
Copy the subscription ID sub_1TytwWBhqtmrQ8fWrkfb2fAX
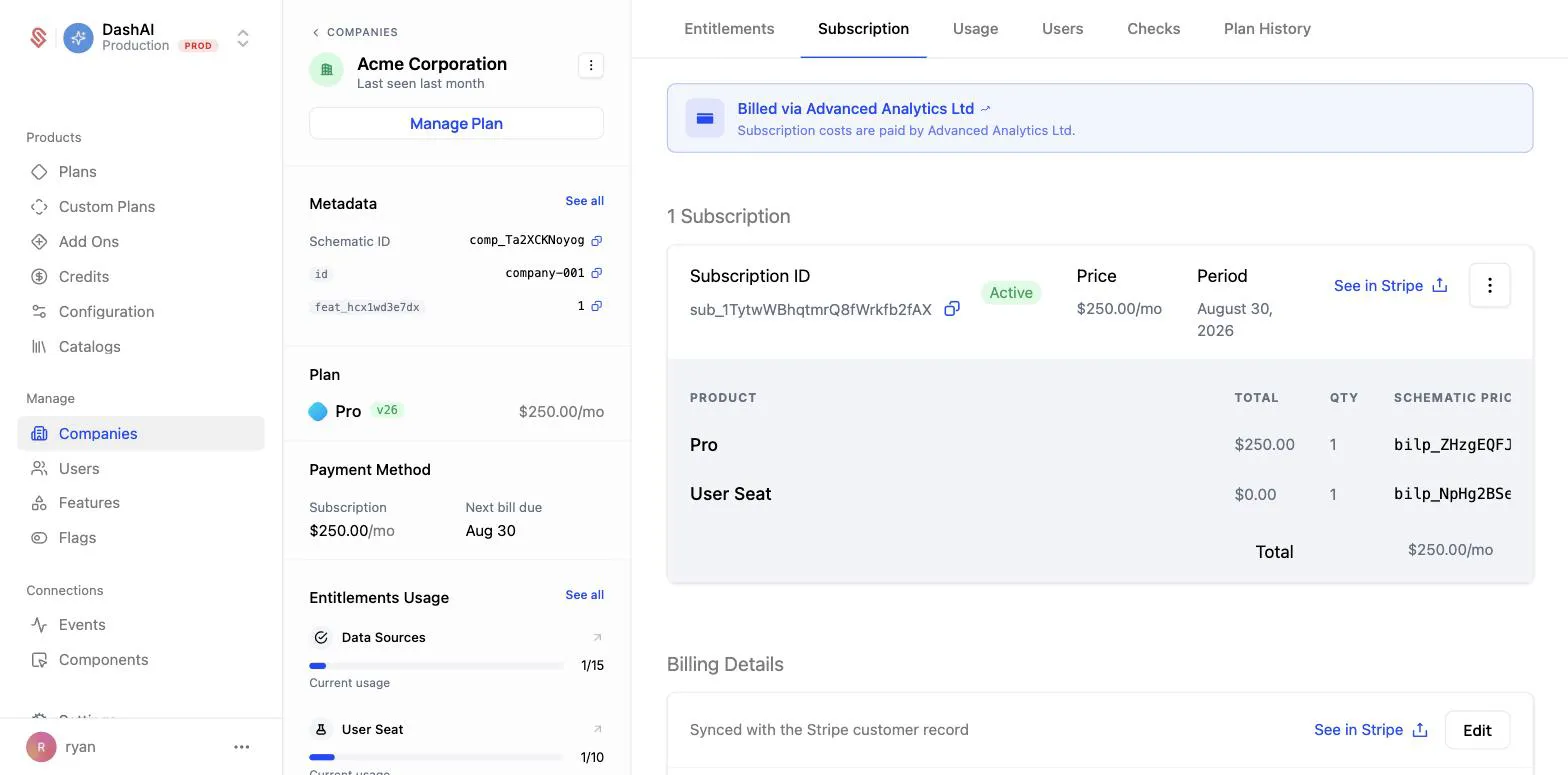(x=952, y=309)
